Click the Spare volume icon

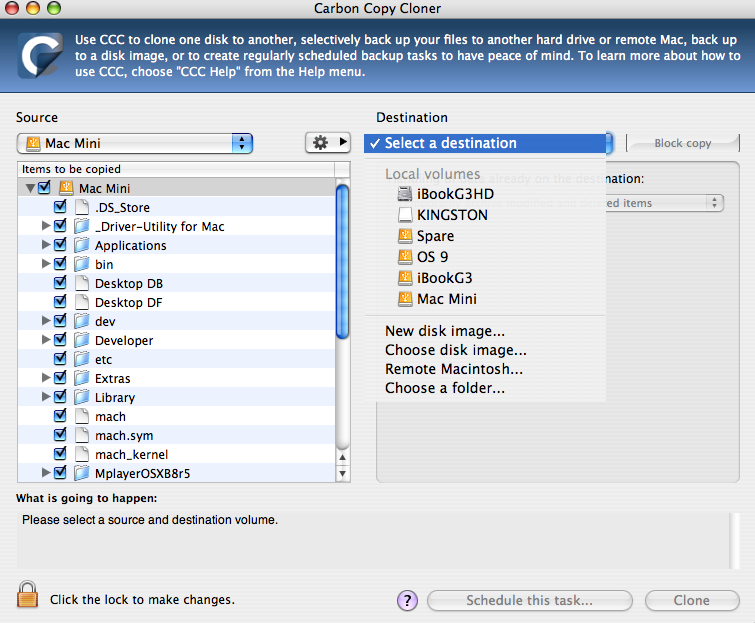[x=405, y=236]
